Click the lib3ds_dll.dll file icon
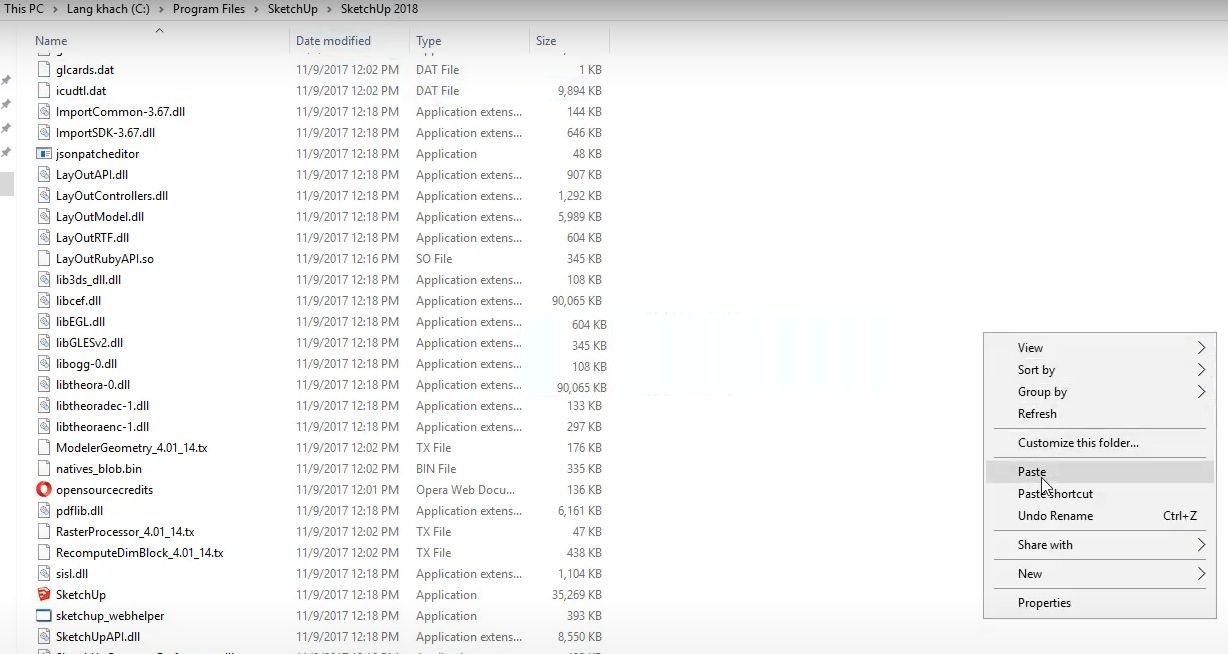Viewport: 1228px width, 654px height. point(43,280)
